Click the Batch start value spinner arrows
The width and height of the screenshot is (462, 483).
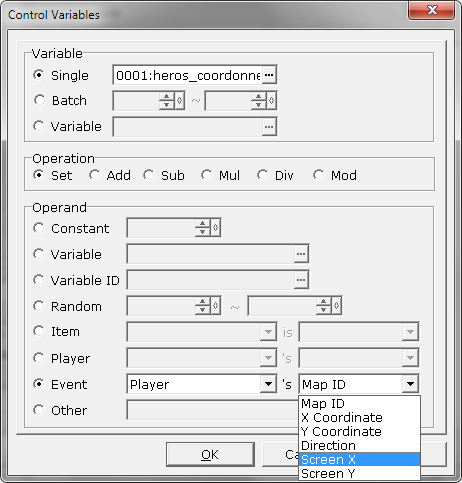166,100
